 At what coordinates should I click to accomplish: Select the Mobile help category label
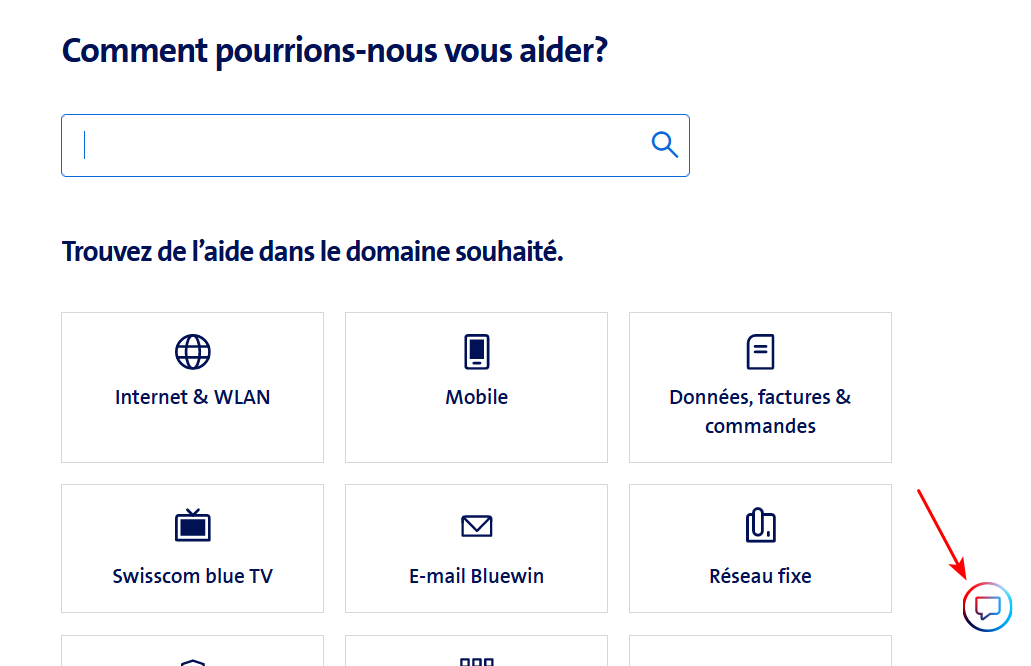[476, 397]
